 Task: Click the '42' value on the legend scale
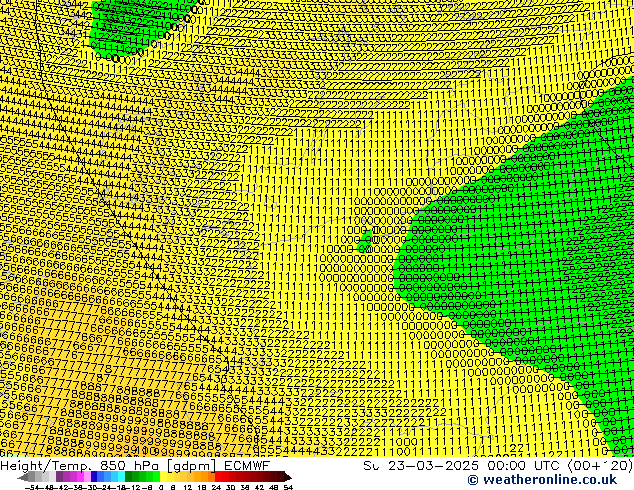[x=260, y=487]
